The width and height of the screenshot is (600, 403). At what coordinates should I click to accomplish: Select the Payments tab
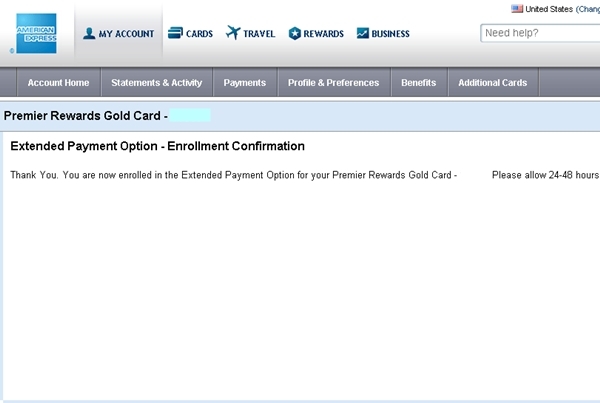pos(245,83)
